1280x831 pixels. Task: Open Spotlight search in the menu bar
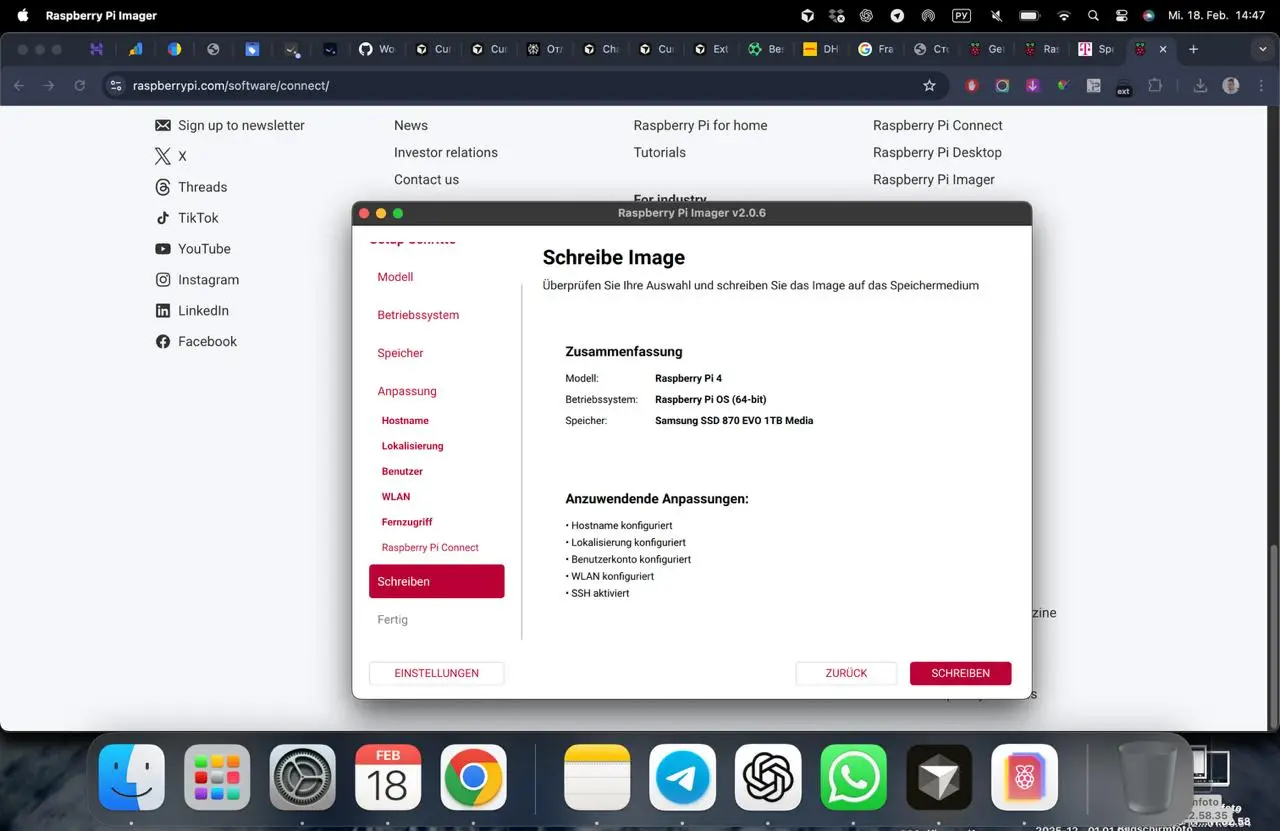pos(1093,15)
